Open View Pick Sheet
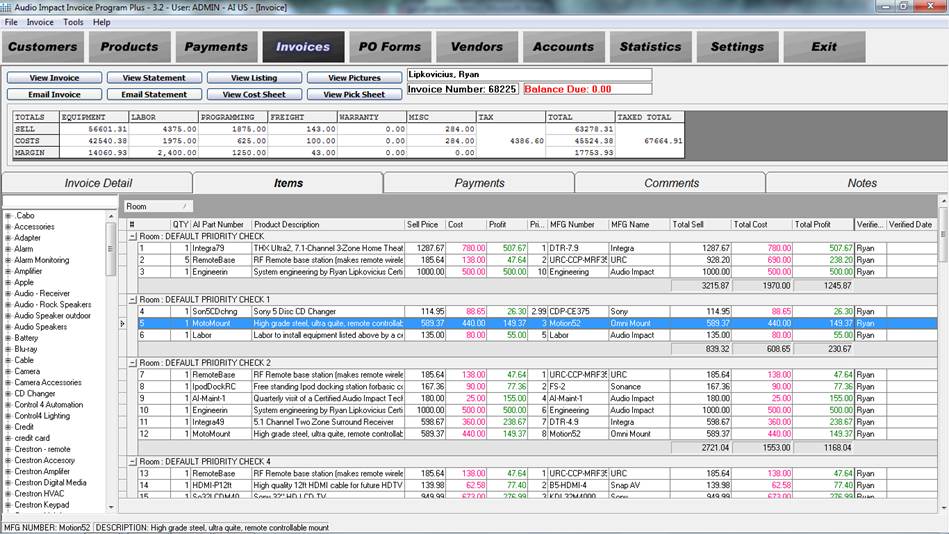Image resolution: width=949 pixels, height=534 pixels. [353, 95]
